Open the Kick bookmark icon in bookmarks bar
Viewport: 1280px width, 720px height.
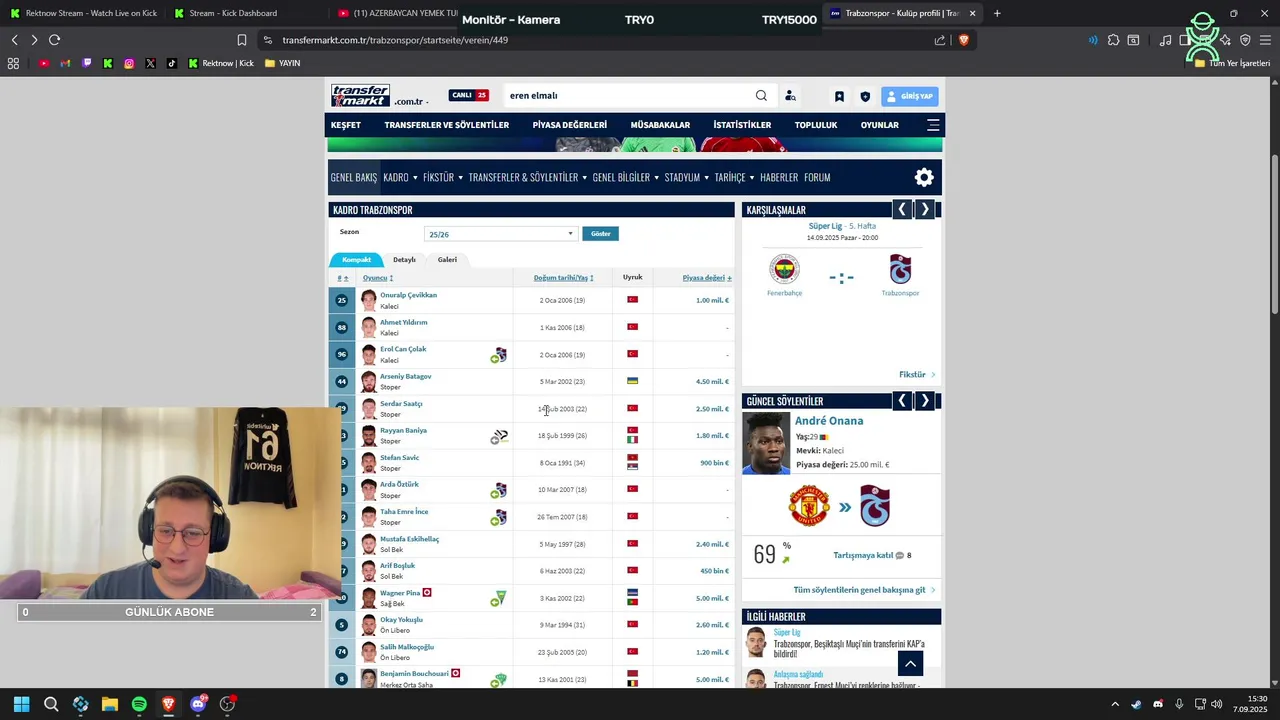tap(108, 63)
